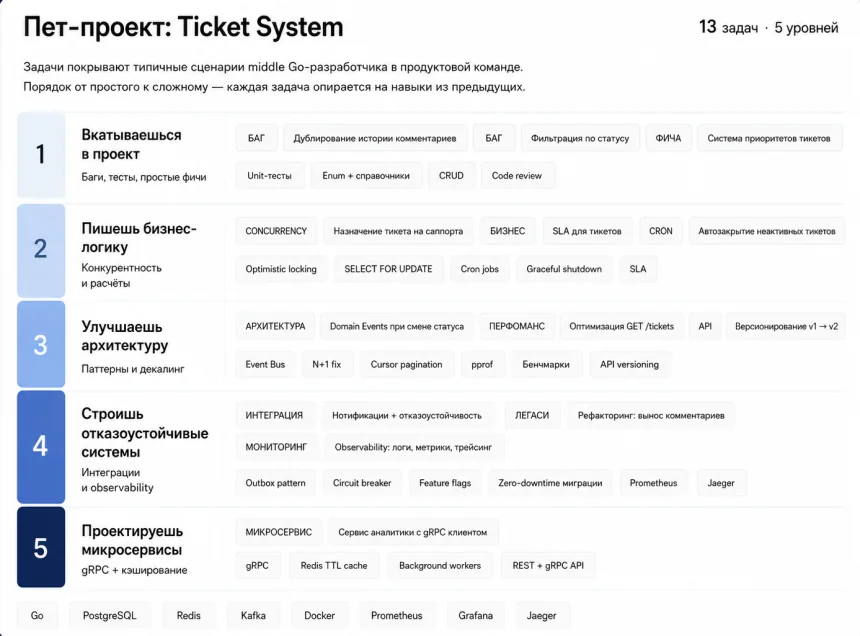Click the CONCURRENCY category label

tap(276, 231)
